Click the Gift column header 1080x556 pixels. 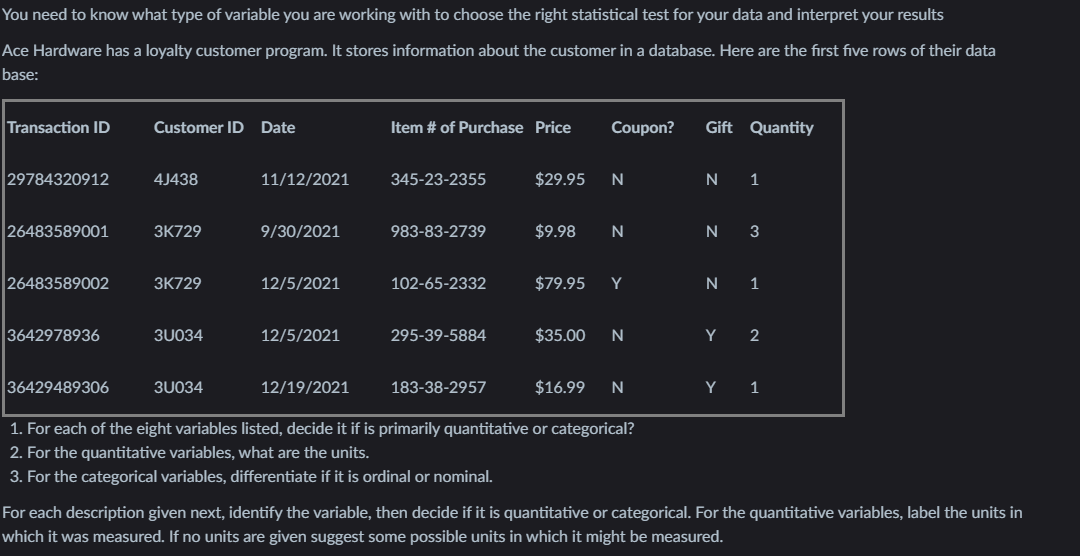coord(718,127)
